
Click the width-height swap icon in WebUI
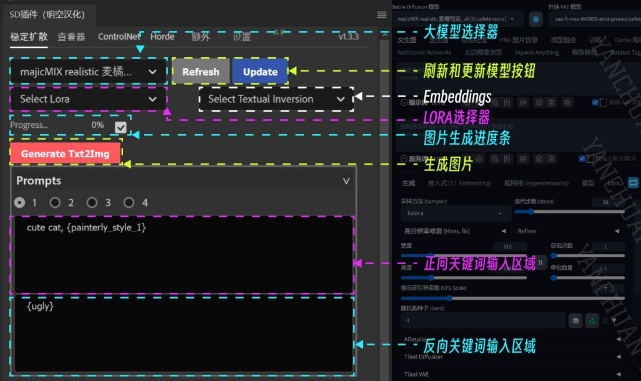pyautogui.click(x=540, y=262)
